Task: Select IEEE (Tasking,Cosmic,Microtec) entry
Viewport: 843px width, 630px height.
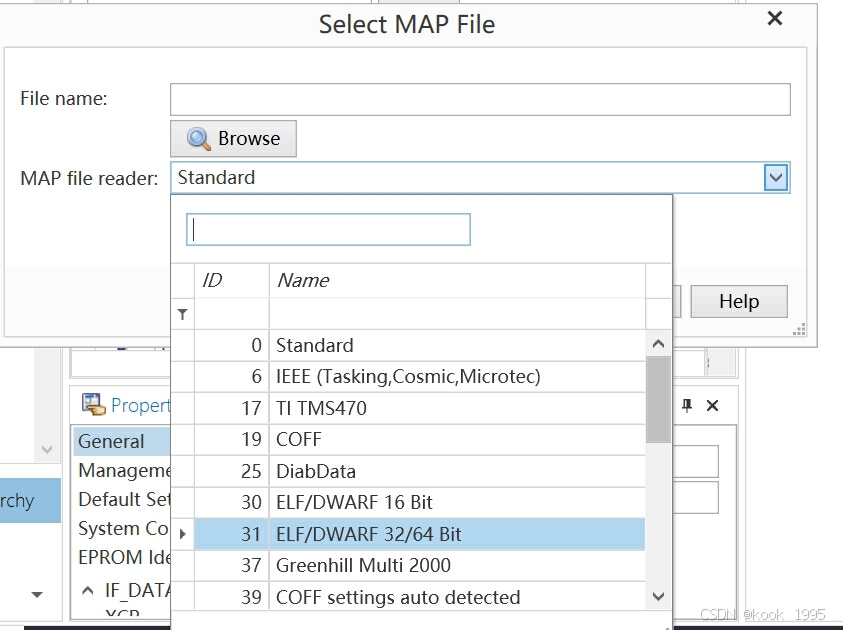Action: (x=419, y=376)
